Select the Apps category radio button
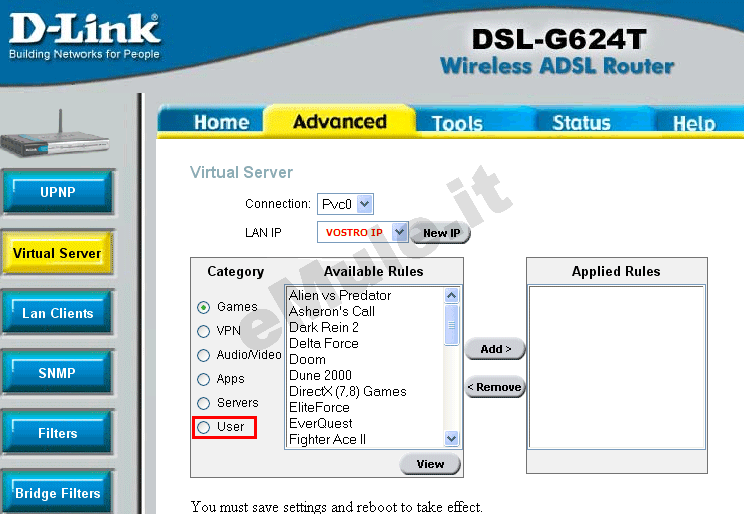This screenshot has width=744, height=514. (x=204, y=379)
